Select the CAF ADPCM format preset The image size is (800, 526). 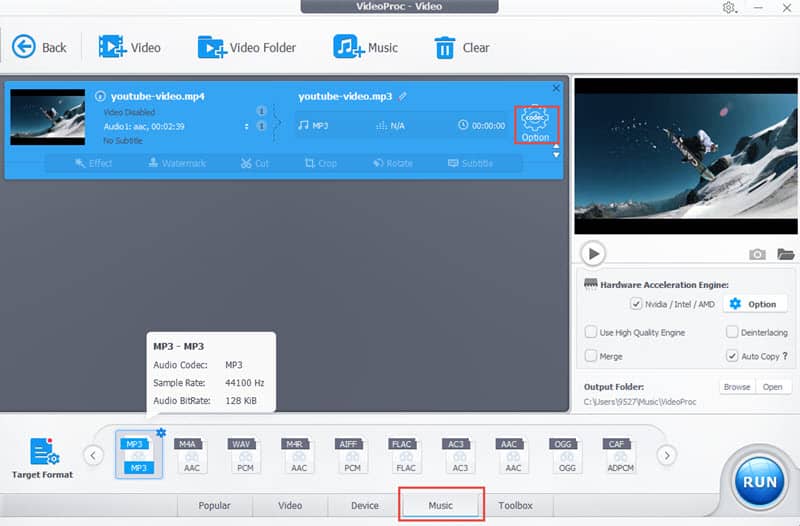coord(620,455)
